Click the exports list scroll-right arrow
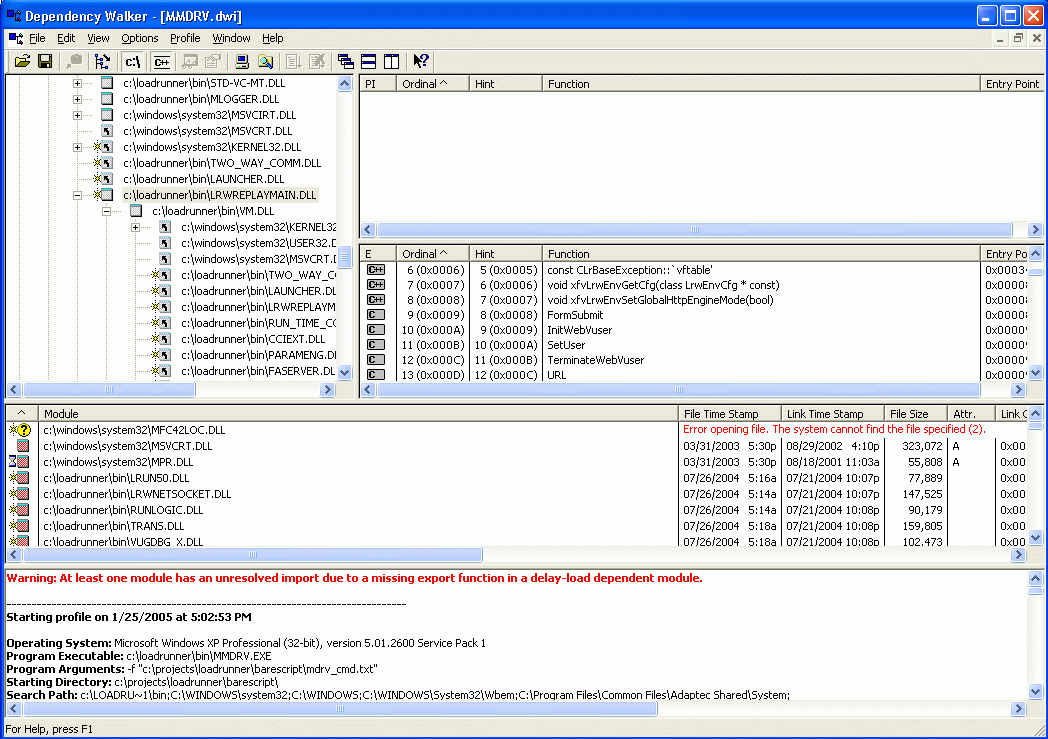This screenshot has height=739, width=1048. (x=1018, y=390)
